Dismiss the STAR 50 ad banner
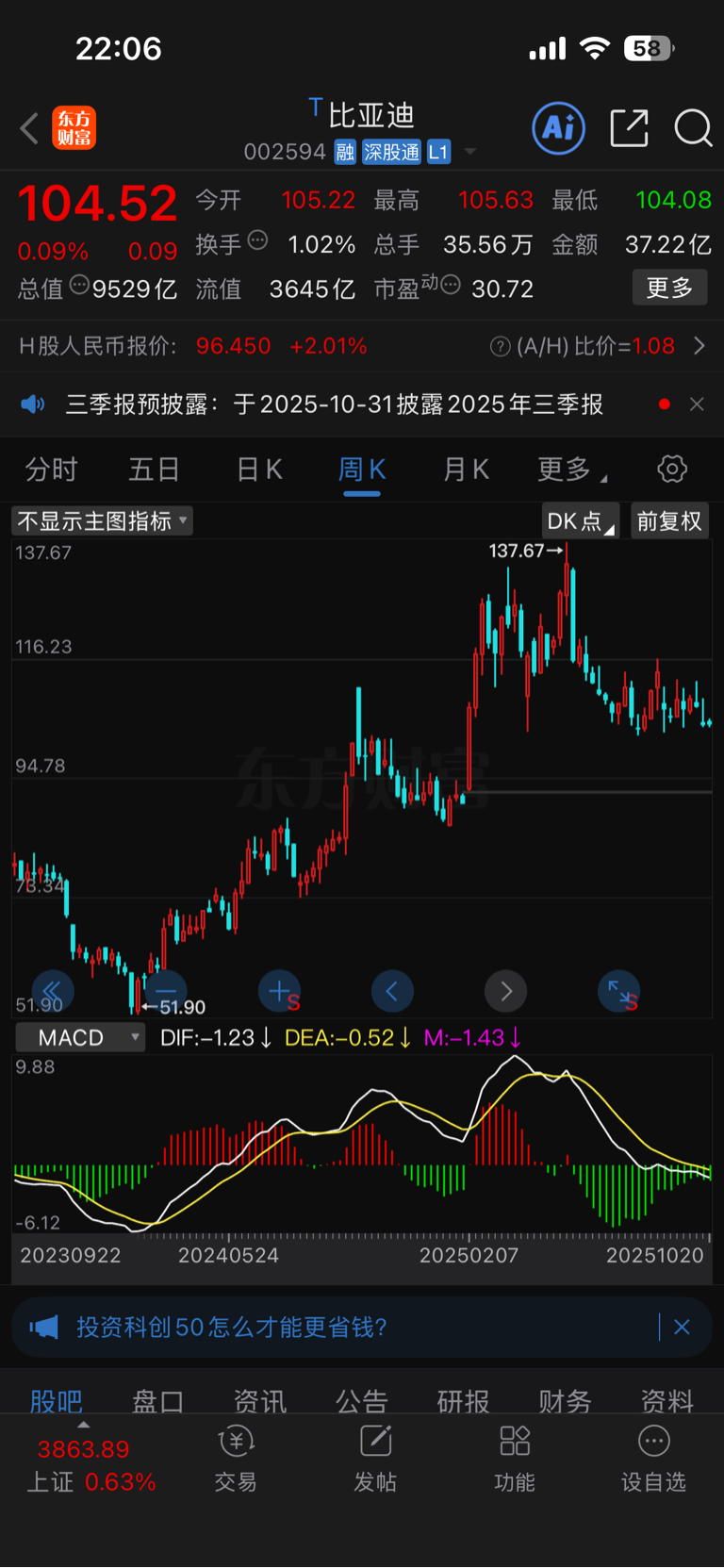Image resolution: width=724 pixels, height=1568 pixels. [683, 1328]
